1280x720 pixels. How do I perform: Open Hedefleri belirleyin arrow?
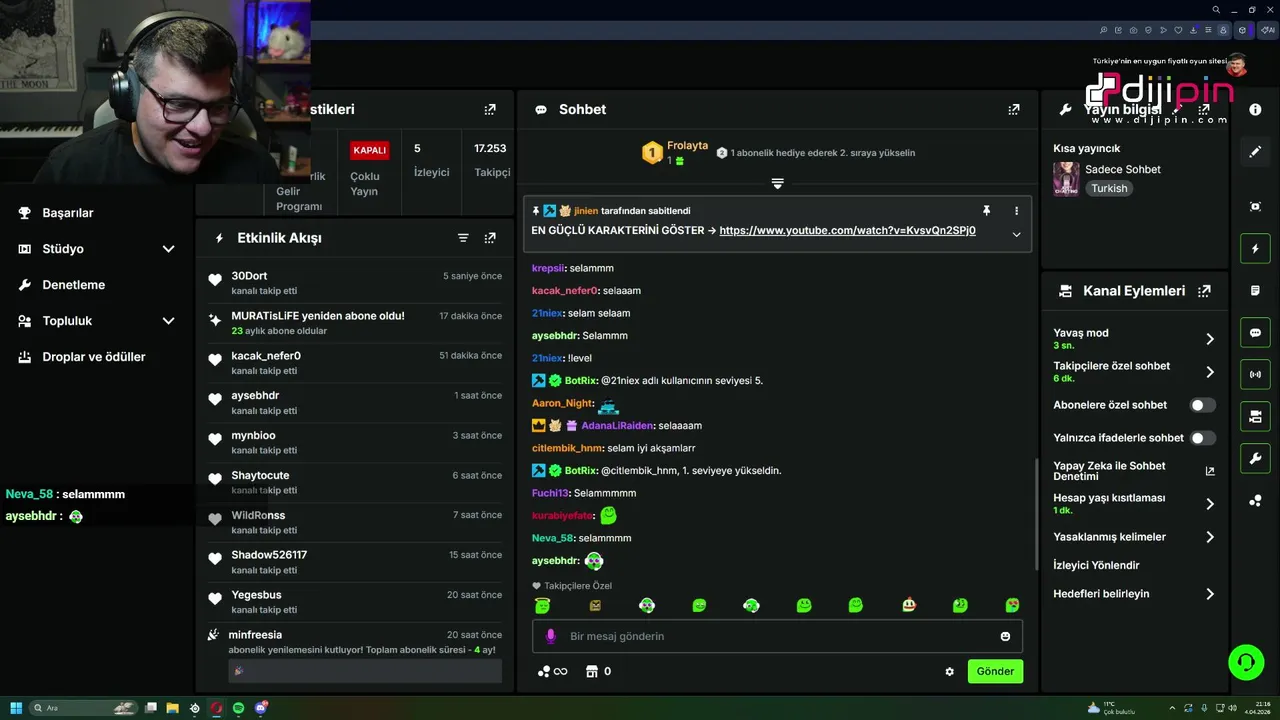pyautogui.click(x=1210, y=594)
